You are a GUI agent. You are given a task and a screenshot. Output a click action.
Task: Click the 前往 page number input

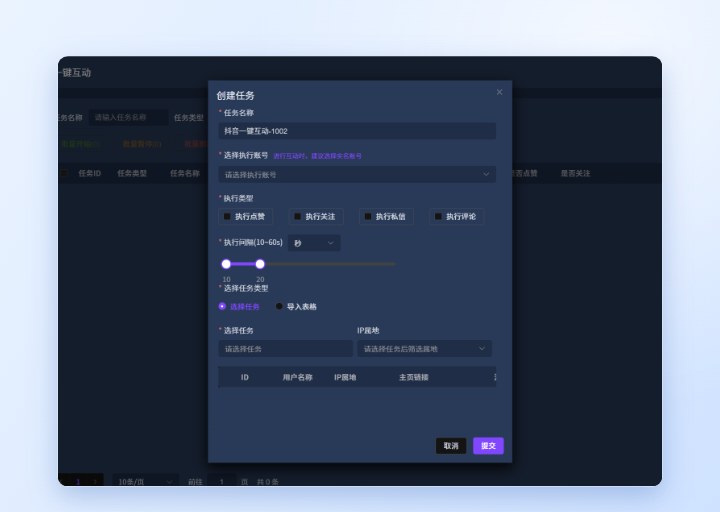[x=222, y=481]
